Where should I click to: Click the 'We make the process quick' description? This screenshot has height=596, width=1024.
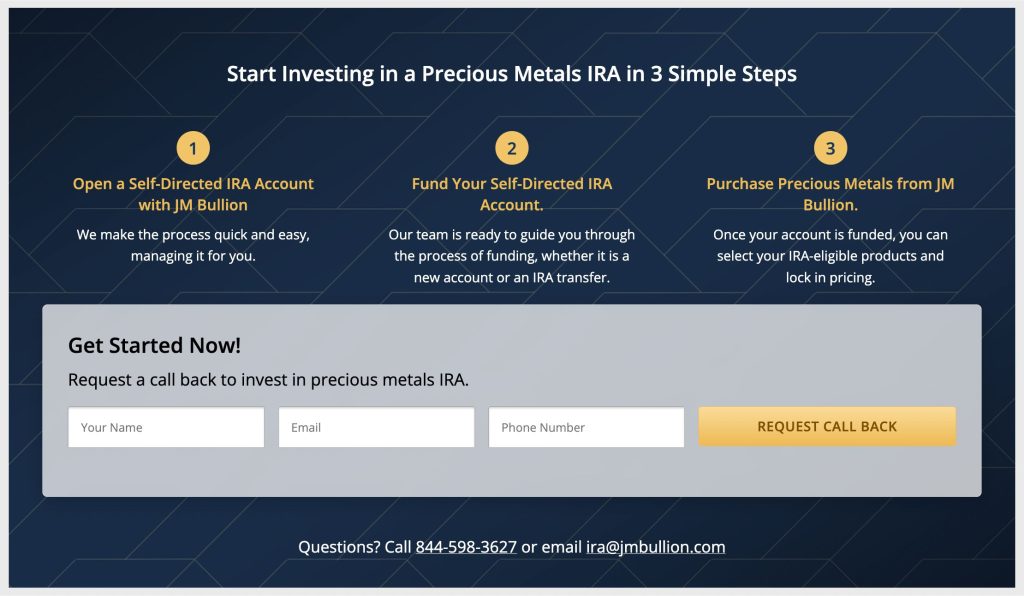(x=193, y=245)
